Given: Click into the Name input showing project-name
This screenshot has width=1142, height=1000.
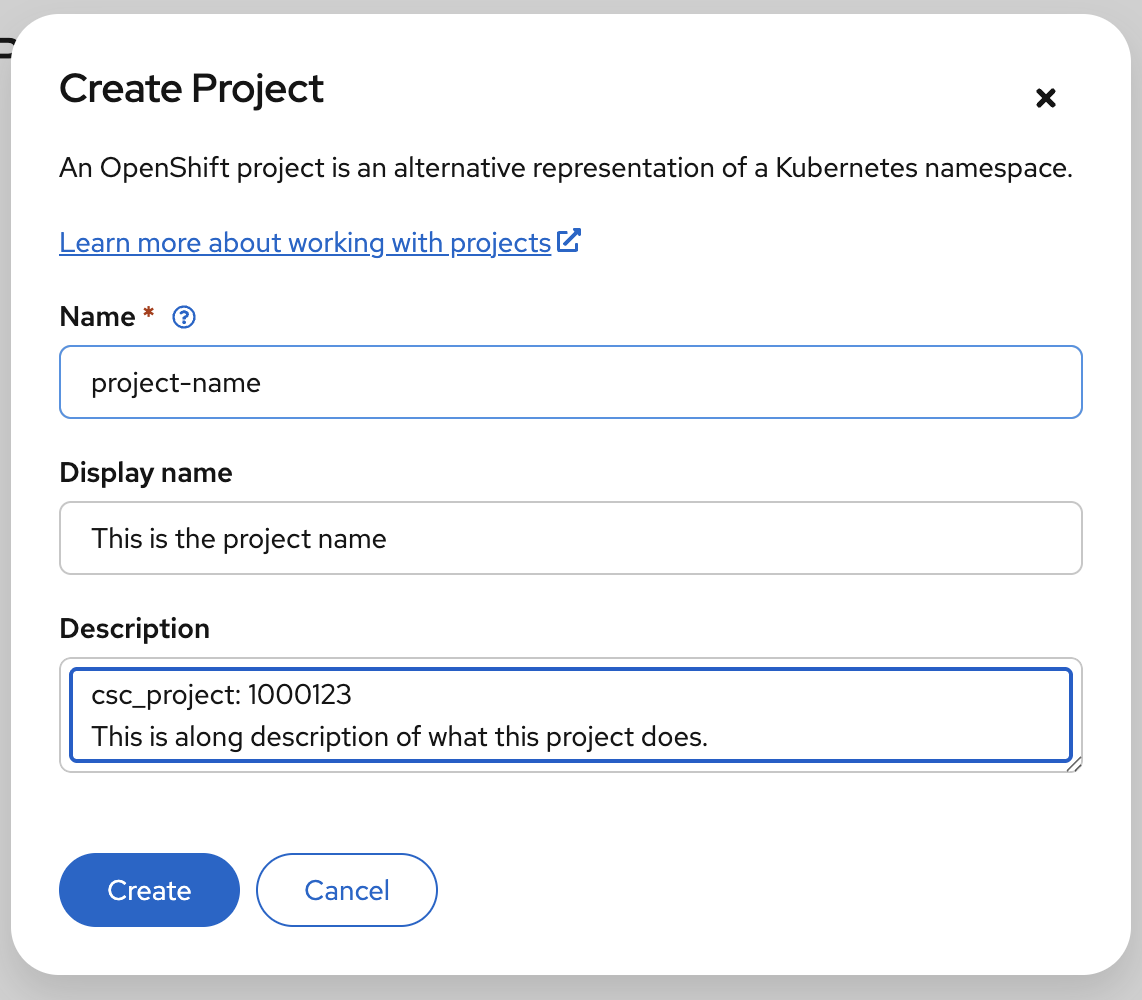Looking at the screenshot, I should coord(570,382).
